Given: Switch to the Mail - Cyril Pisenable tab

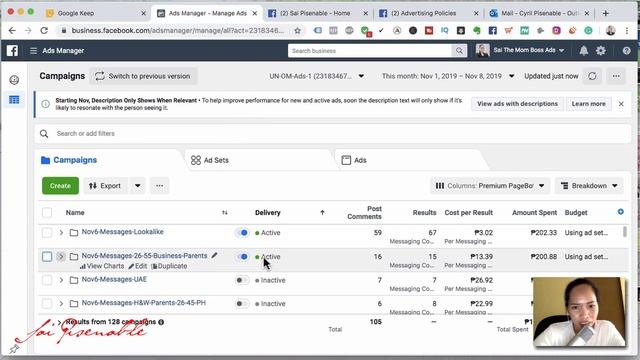Looking at the screenshot, I should 539,13.
